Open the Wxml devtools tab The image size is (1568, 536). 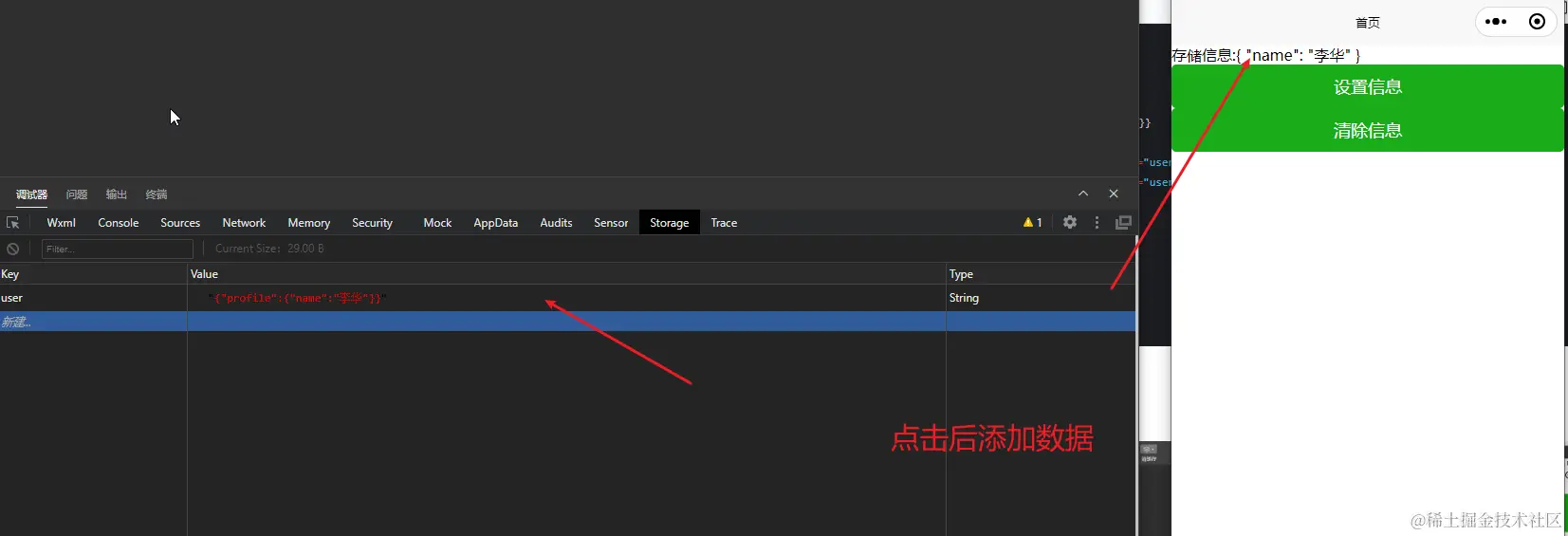click(x=62, y=223)
